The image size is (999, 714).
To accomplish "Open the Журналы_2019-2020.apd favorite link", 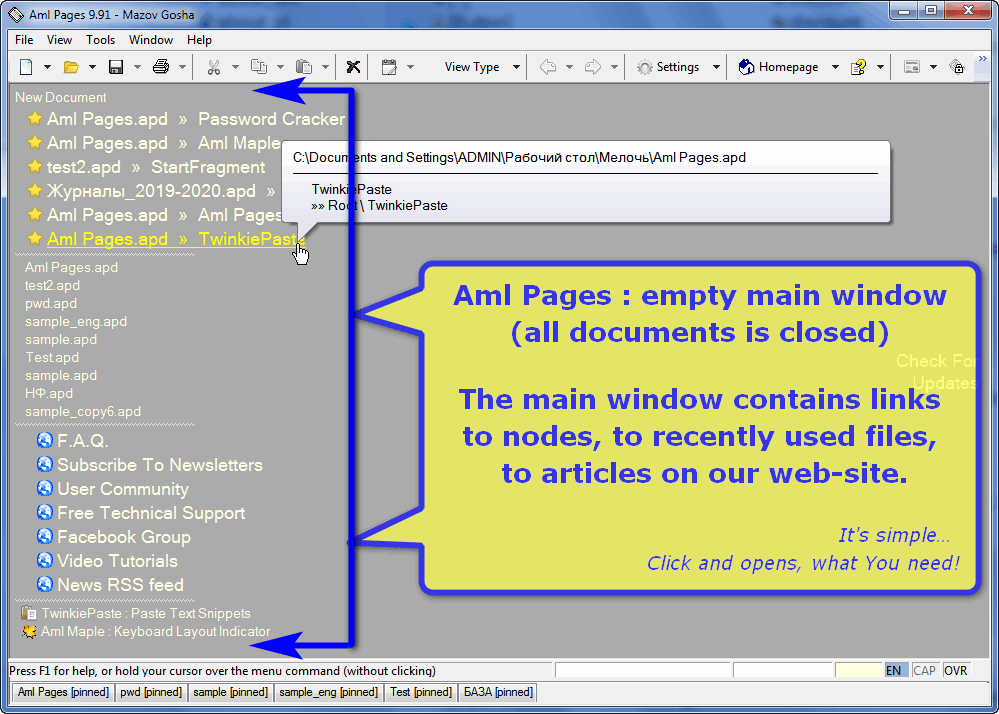I will 161,191.
